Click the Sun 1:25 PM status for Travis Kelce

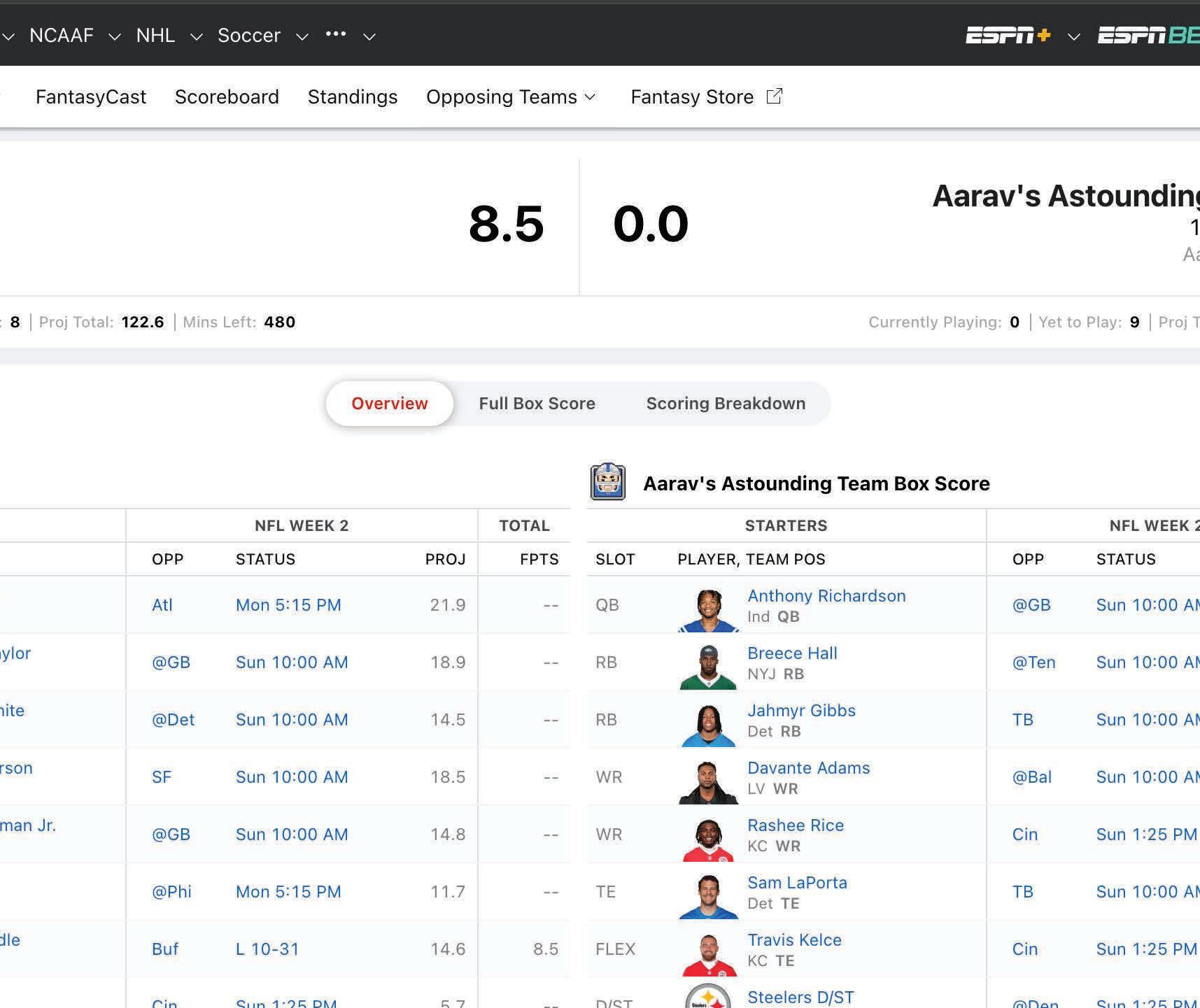point(1147,949)
